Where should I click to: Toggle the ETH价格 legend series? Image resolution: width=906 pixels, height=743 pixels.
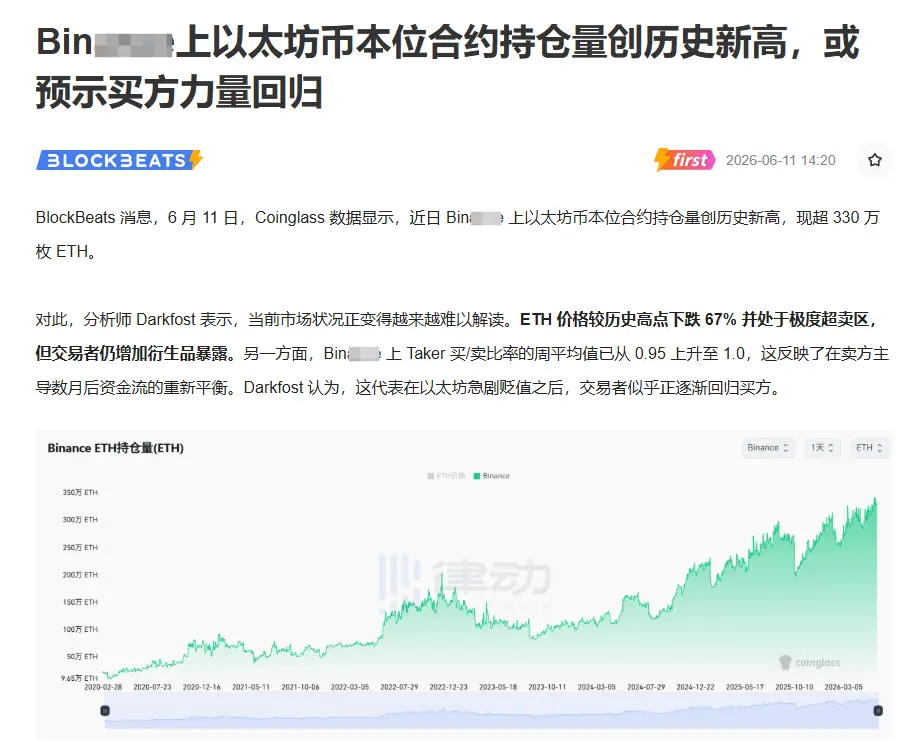pos(446,476)
